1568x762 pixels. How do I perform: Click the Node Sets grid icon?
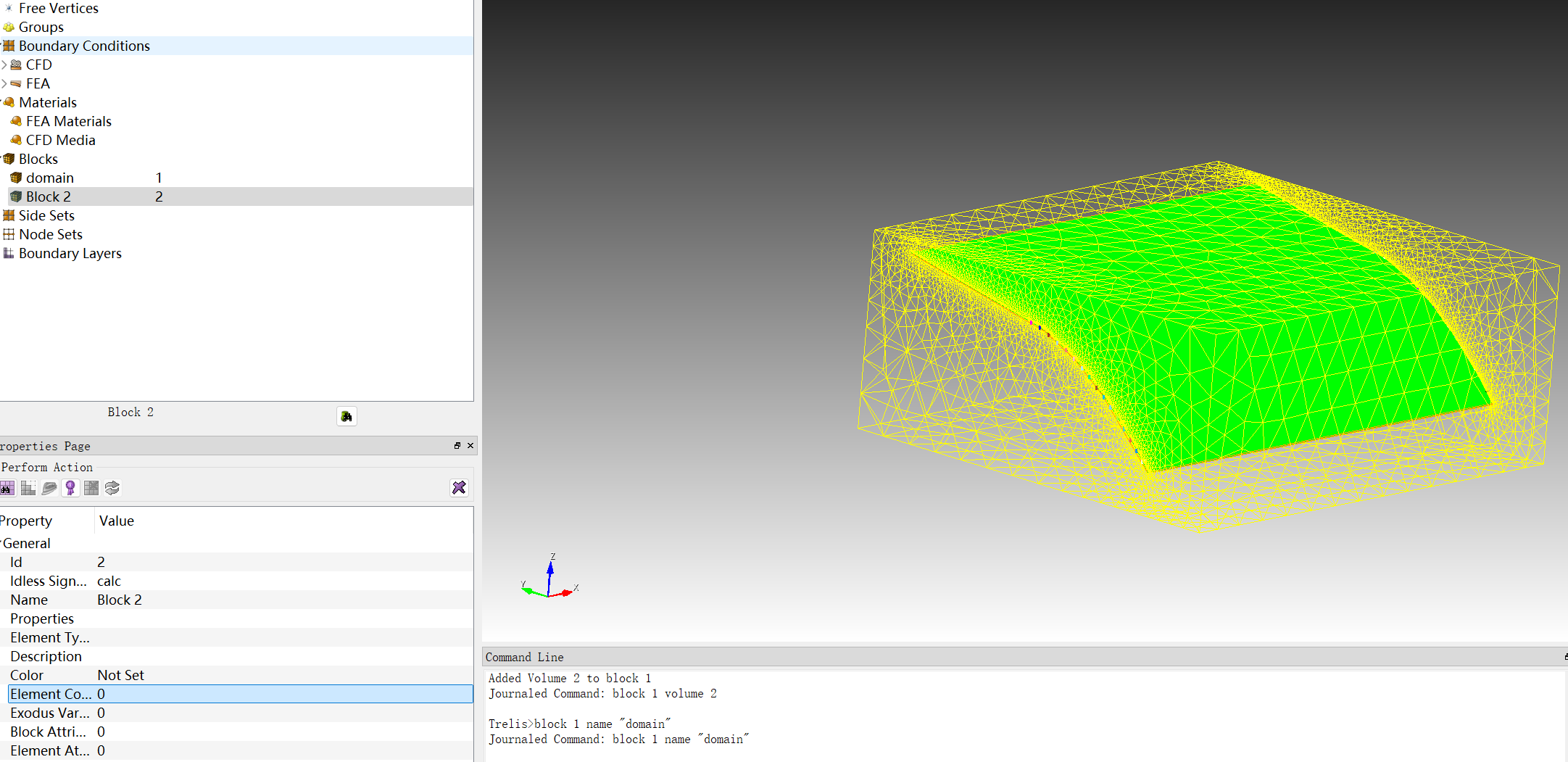click(9, 234)
